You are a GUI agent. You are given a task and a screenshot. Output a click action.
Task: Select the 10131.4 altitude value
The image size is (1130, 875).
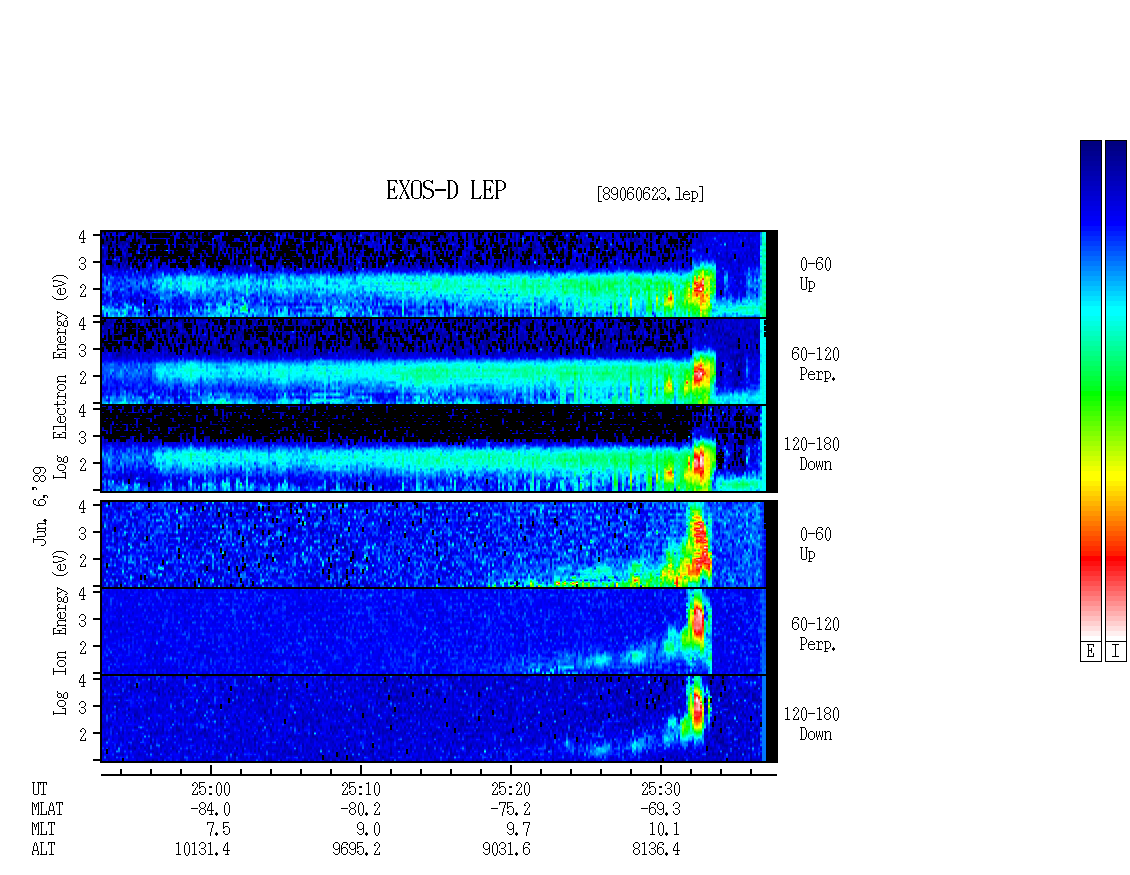click(x=203, y=850)
